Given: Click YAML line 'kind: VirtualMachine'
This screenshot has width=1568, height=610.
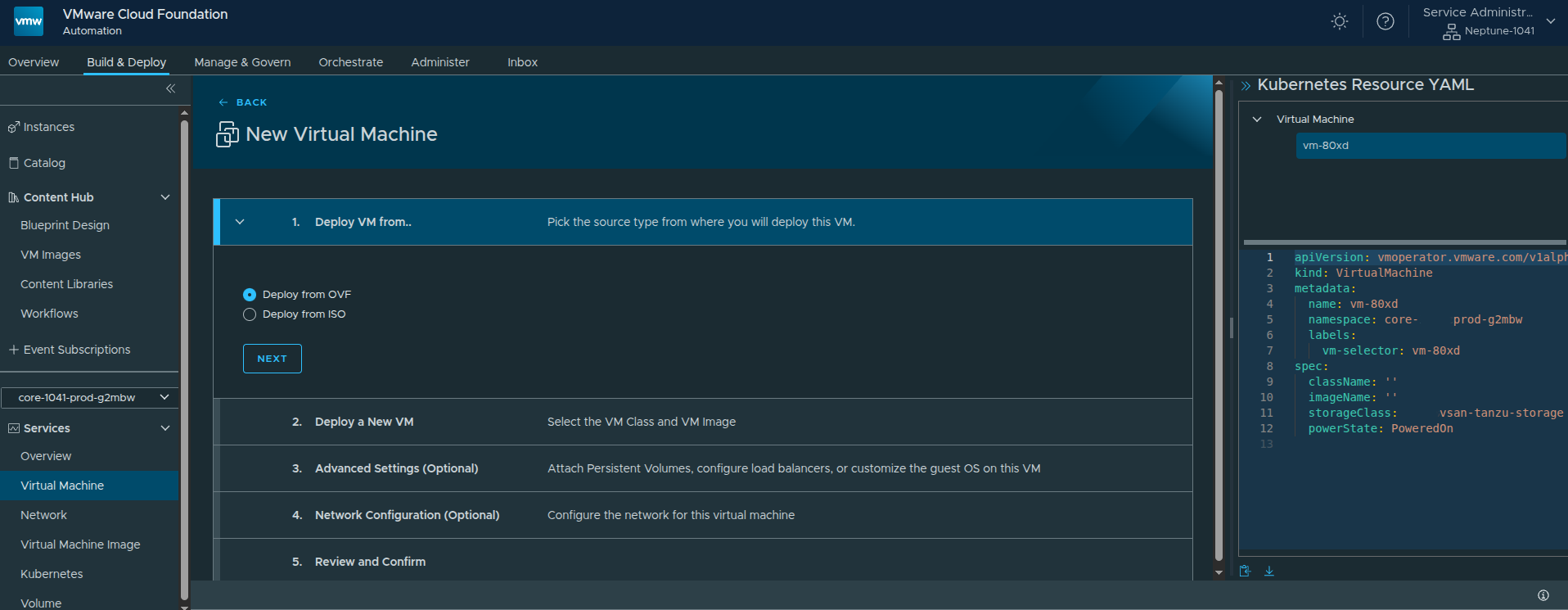Looking at the screenshot, I should 1363,273.
